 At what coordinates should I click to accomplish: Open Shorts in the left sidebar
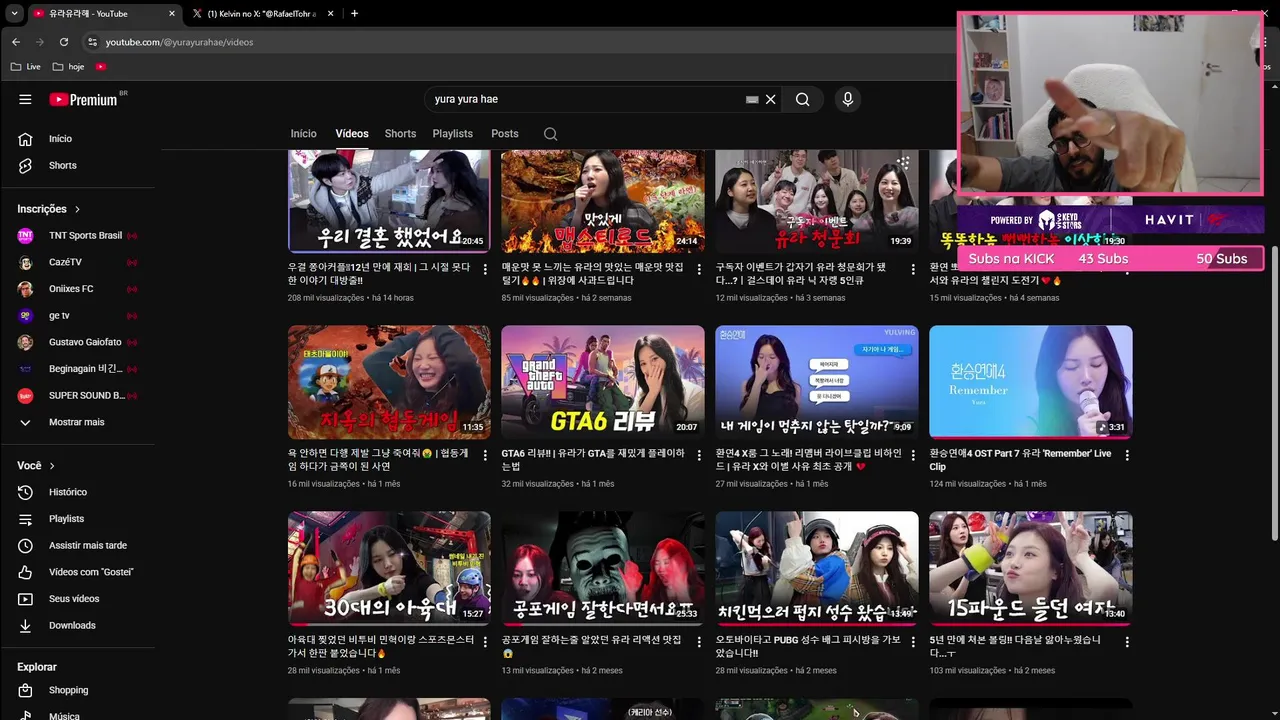(x=62, y=165)
